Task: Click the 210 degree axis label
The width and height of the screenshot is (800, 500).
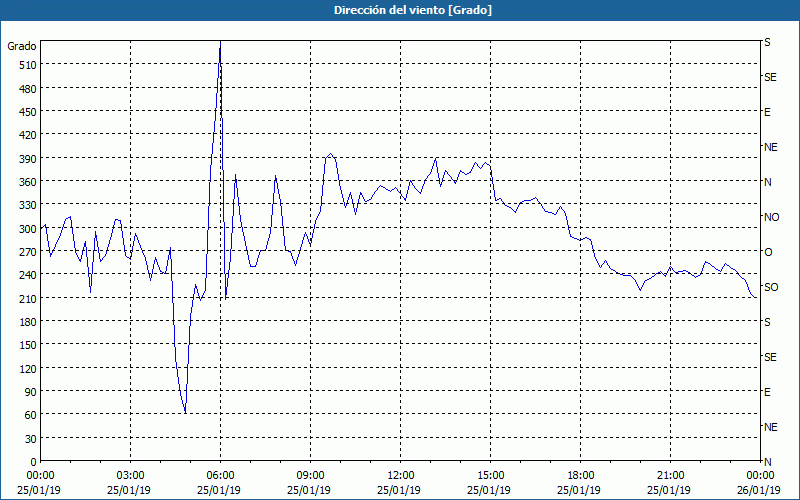Action: (x=28, y=299)
